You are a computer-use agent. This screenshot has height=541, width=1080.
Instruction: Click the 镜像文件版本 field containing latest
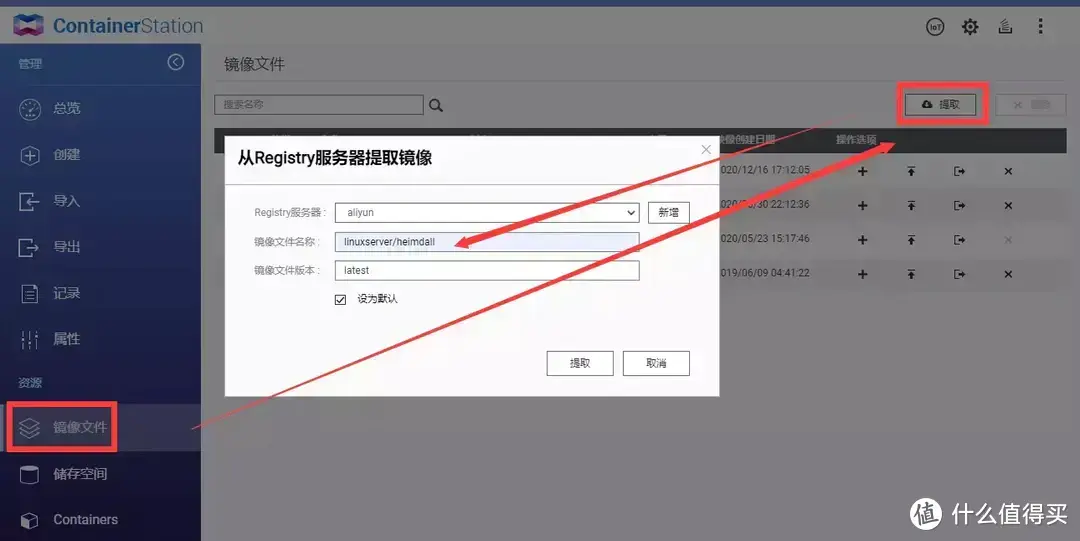[x=487, y=270]
